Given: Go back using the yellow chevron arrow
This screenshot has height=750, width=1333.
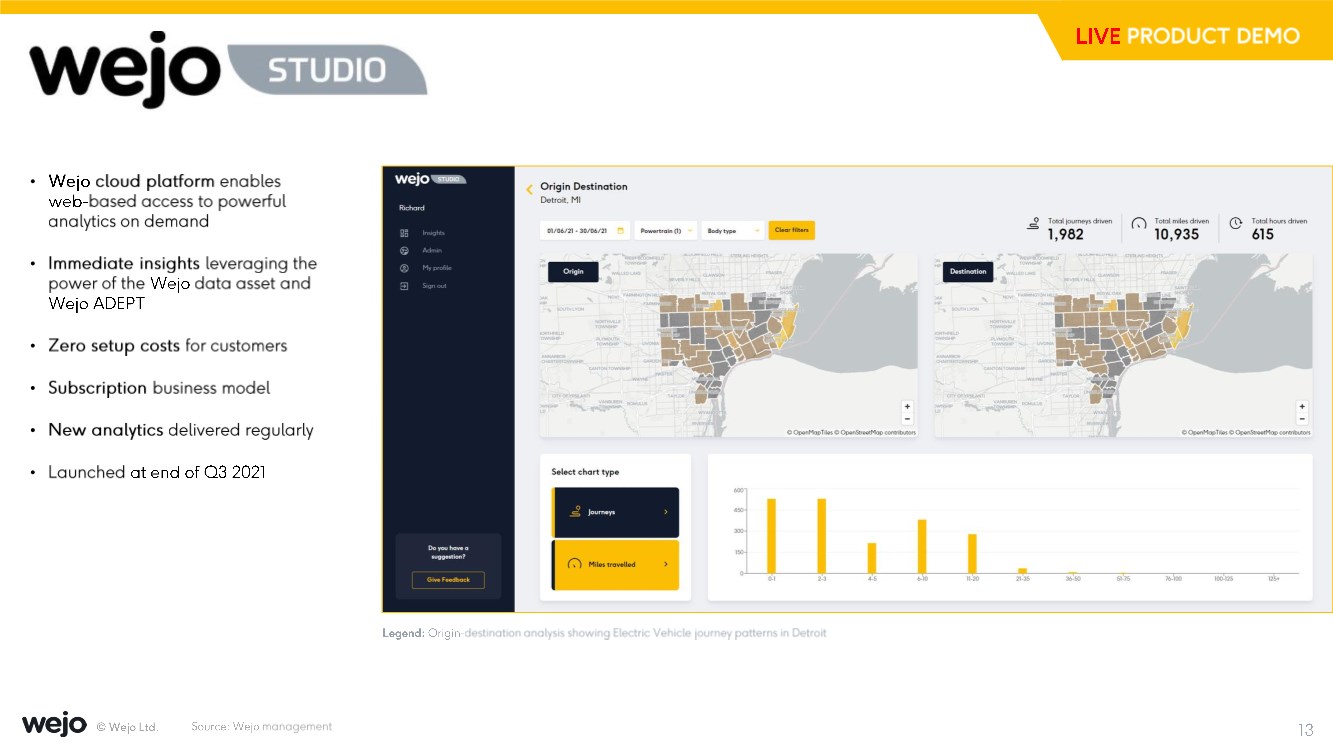Looking at the screenshot, I should (x=529, y=189).
